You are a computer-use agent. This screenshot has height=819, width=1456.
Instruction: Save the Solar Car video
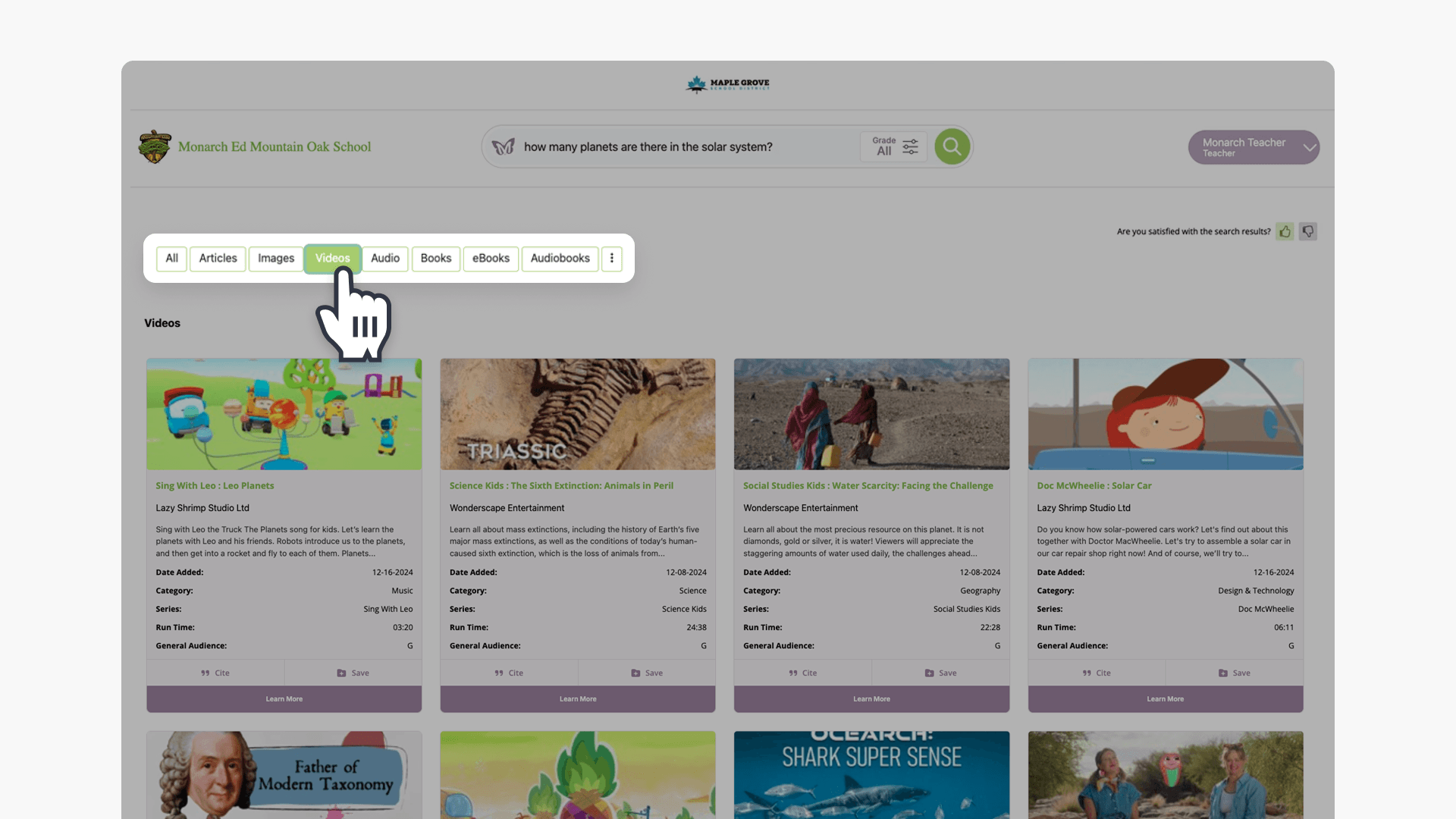1234,673
